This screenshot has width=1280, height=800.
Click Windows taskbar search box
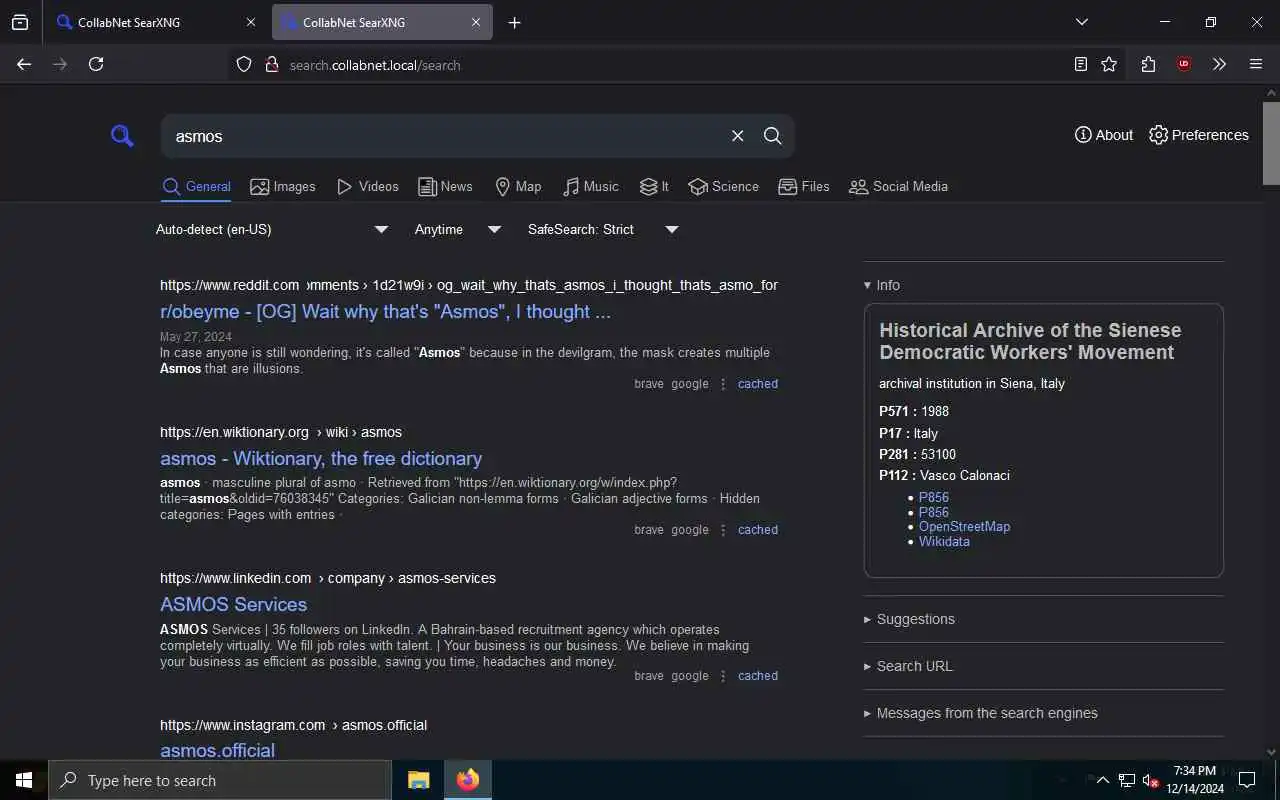click(x=220, y=780)
